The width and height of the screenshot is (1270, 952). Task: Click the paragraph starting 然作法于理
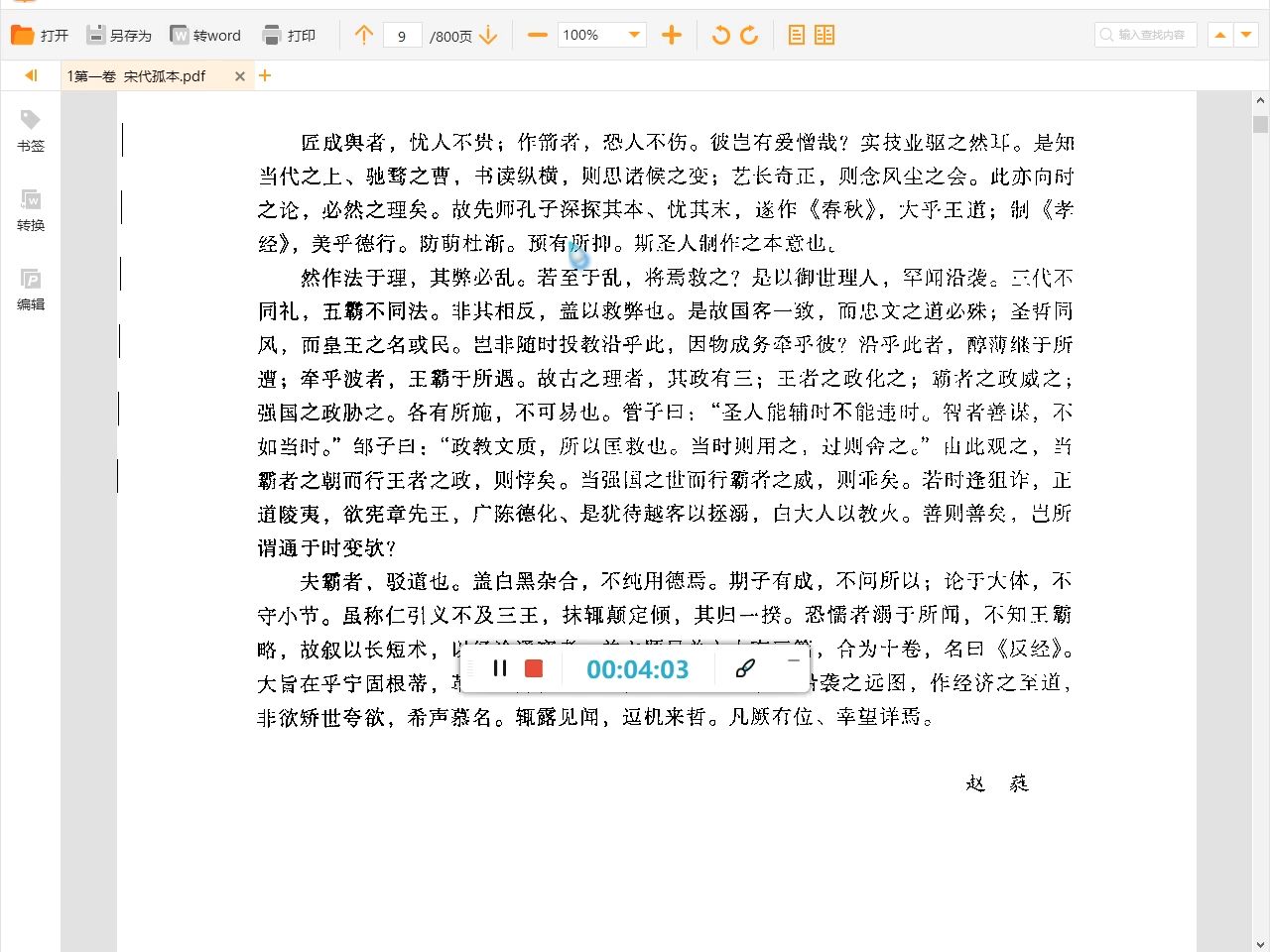[x=666, y=413]
